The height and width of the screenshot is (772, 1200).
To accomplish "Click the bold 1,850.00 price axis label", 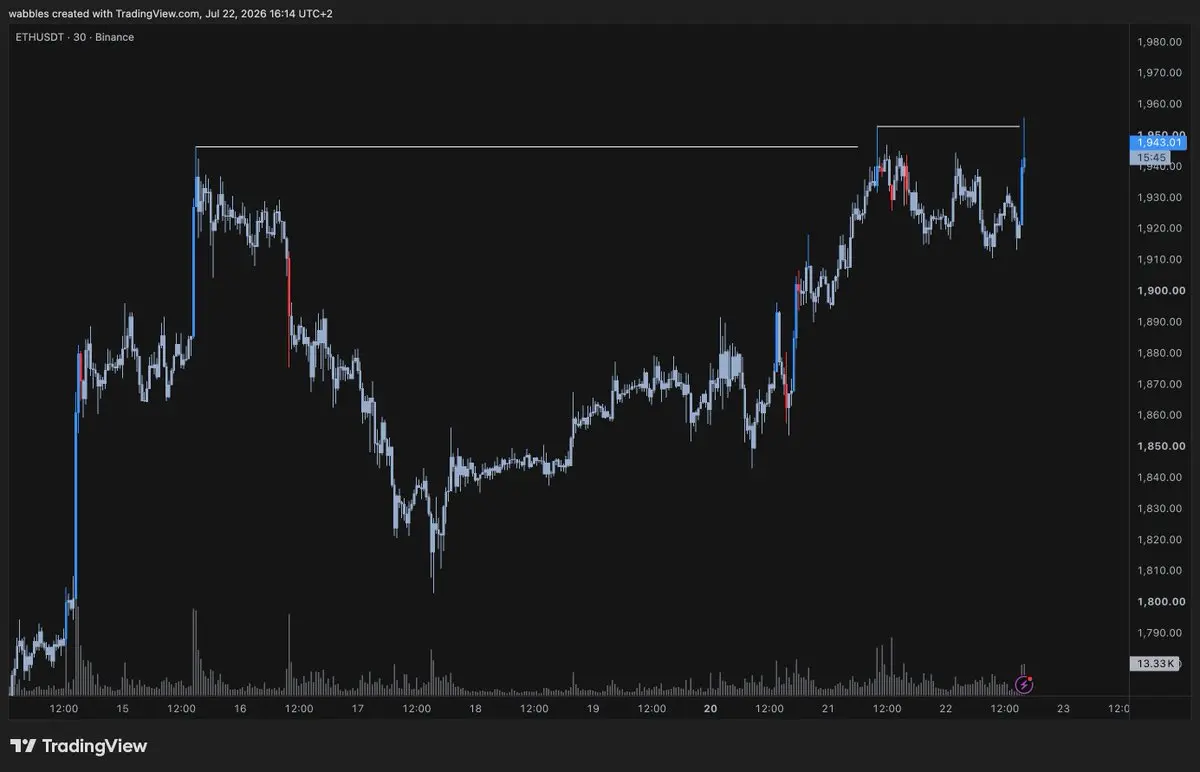I will (x=1160, y=446).
